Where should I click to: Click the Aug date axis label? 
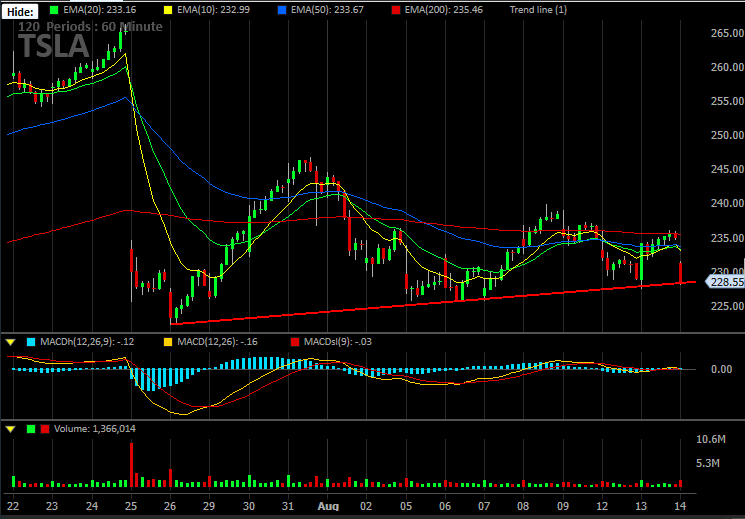pyautogui.click(x=328, y=506)
